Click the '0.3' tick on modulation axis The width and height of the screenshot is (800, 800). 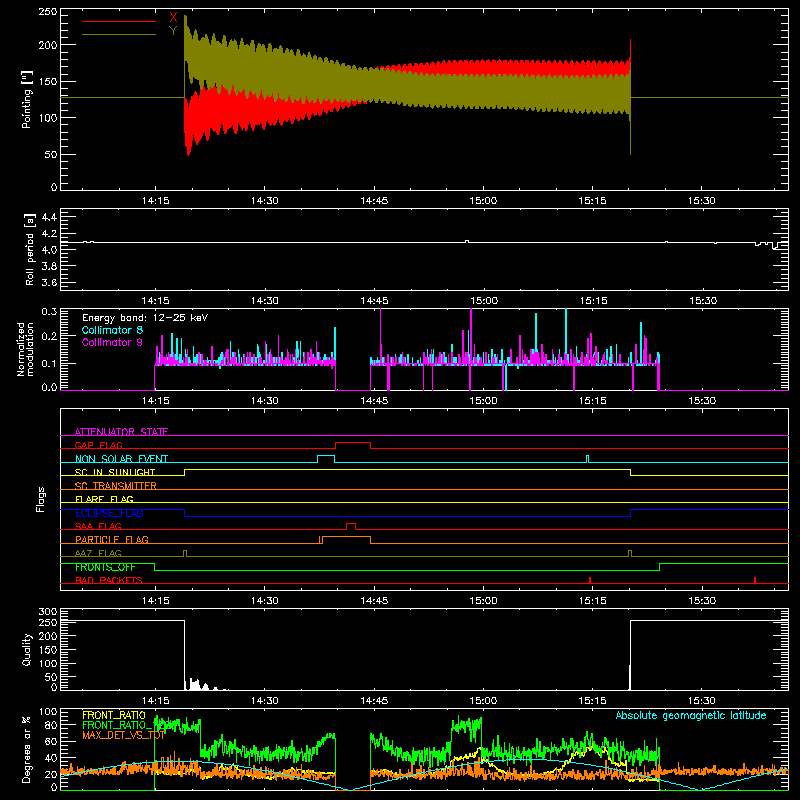tap(49, 311)
